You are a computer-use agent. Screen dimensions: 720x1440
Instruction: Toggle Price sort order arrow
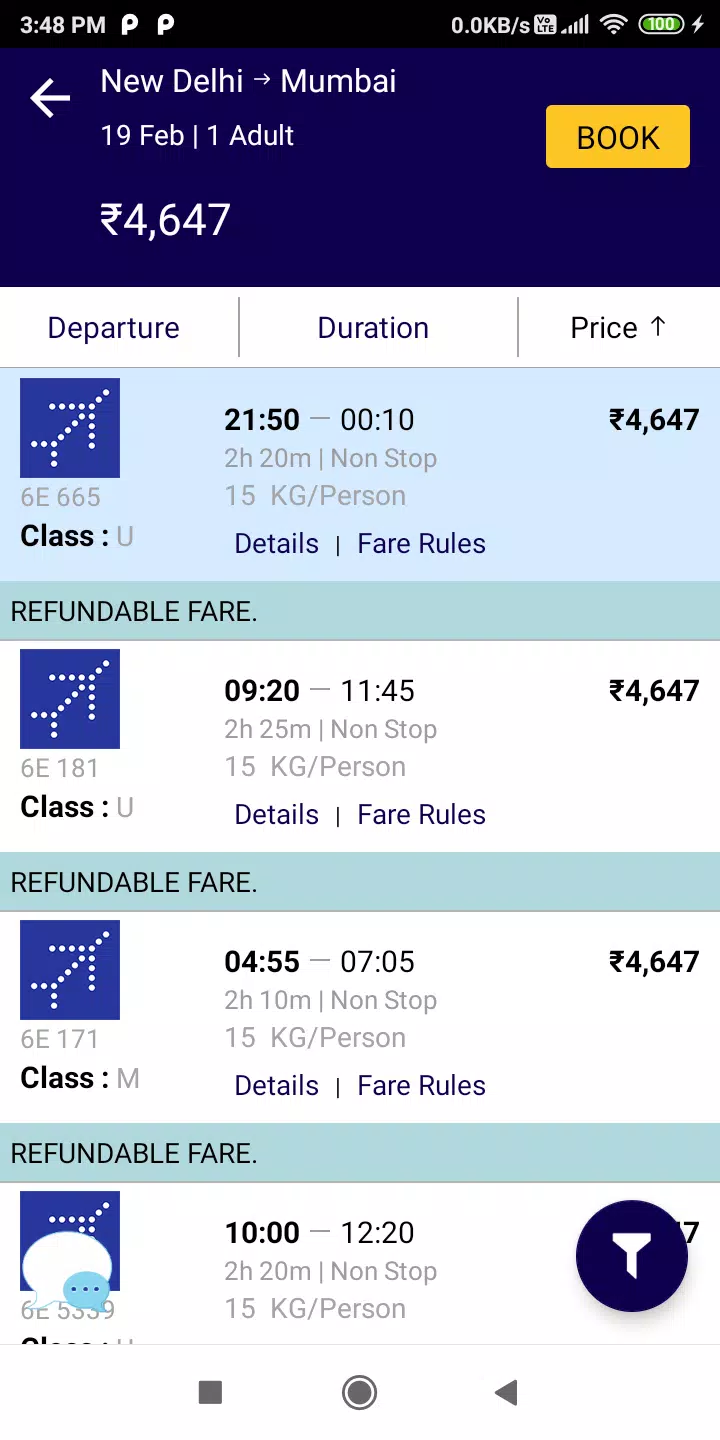657,326
